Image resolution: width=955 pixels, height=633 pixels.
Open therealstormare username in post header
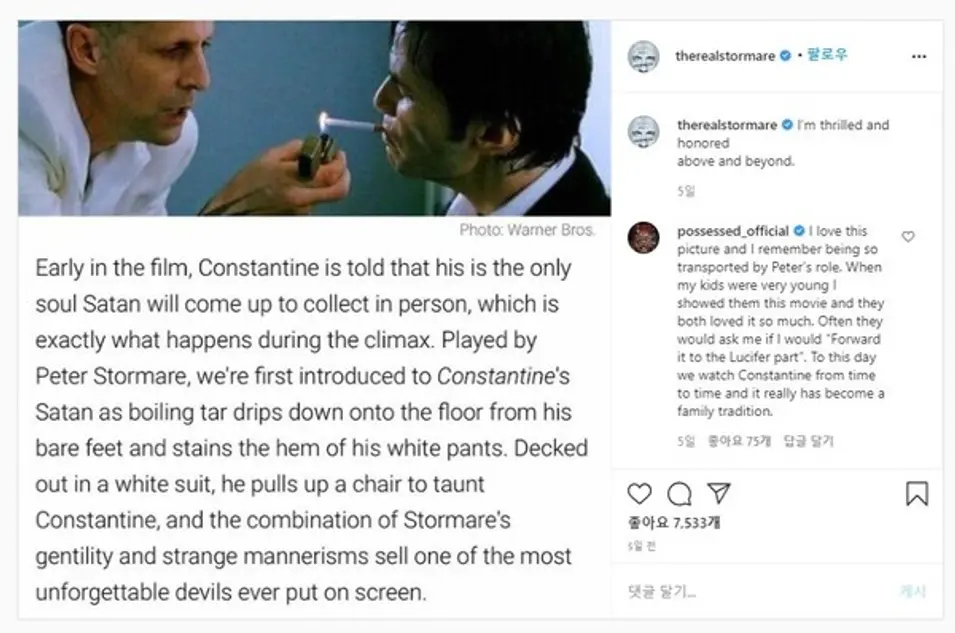pos(725,56)
